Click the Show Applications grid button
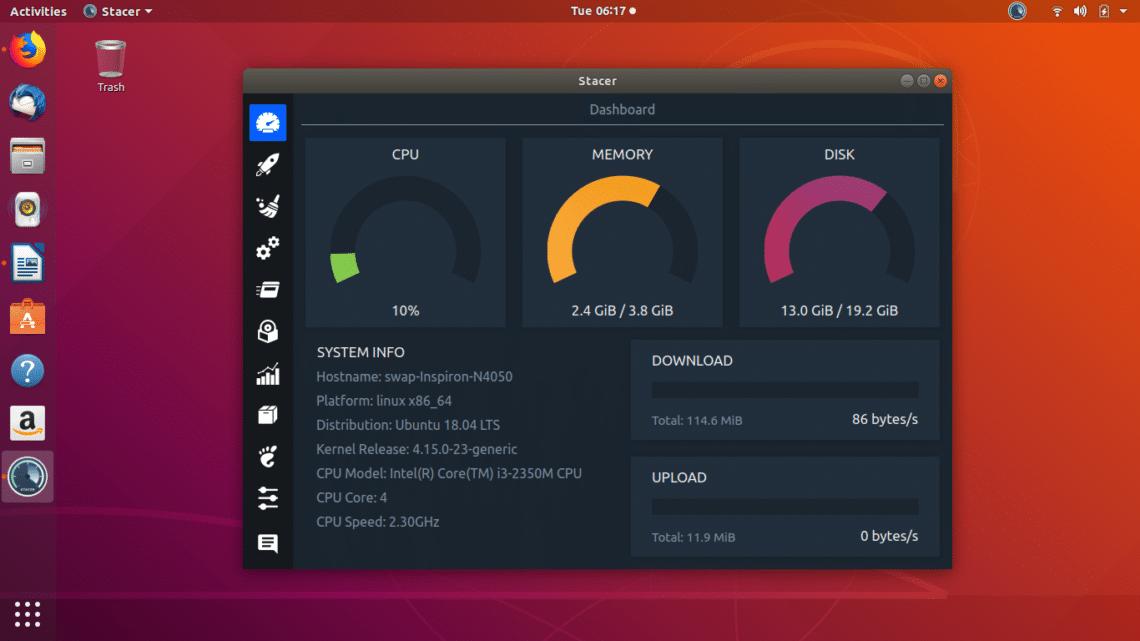1140x641 pixels. coord(27,613)
